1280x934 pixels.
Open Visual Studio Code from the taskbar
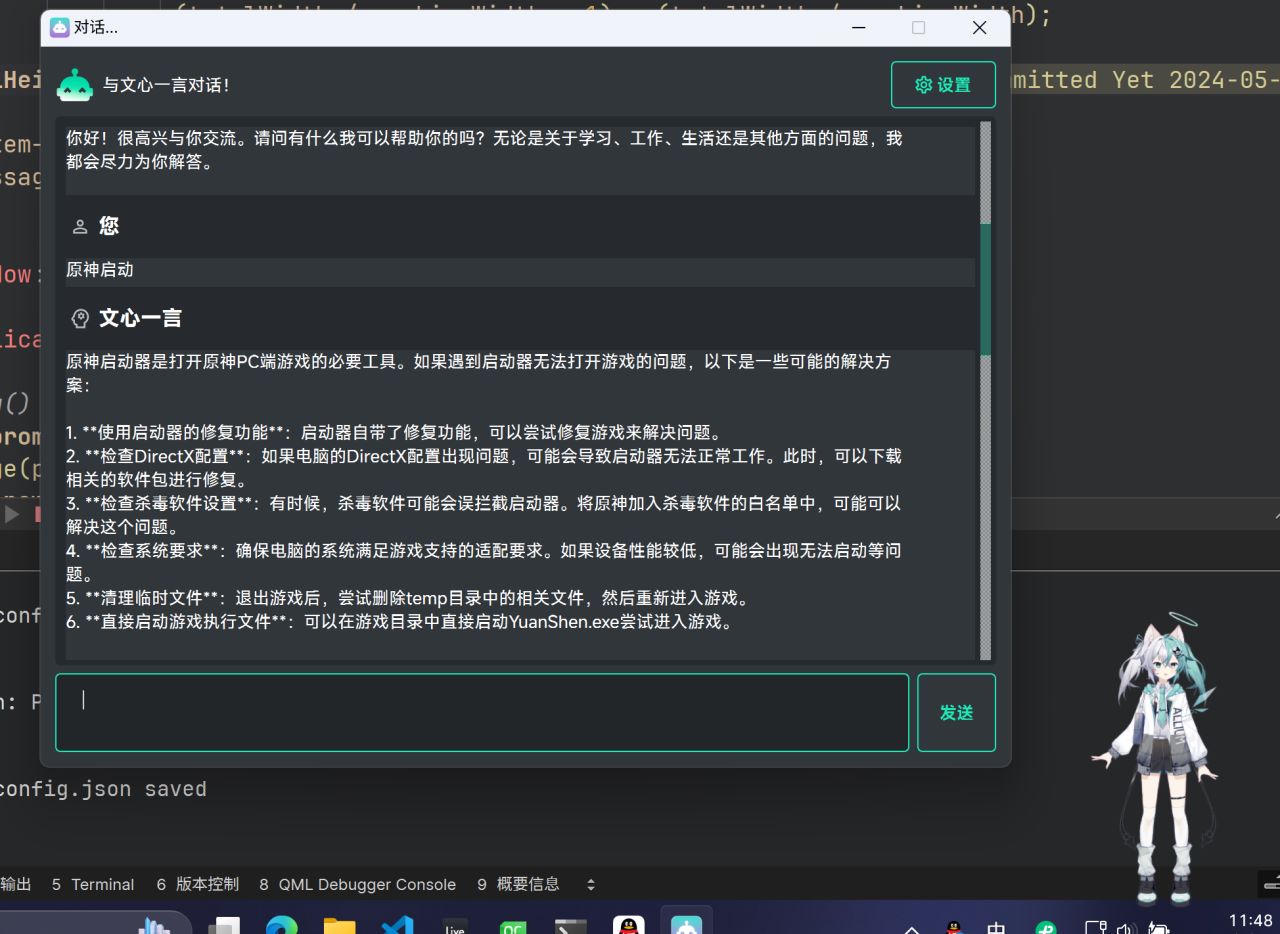point(397,924)
